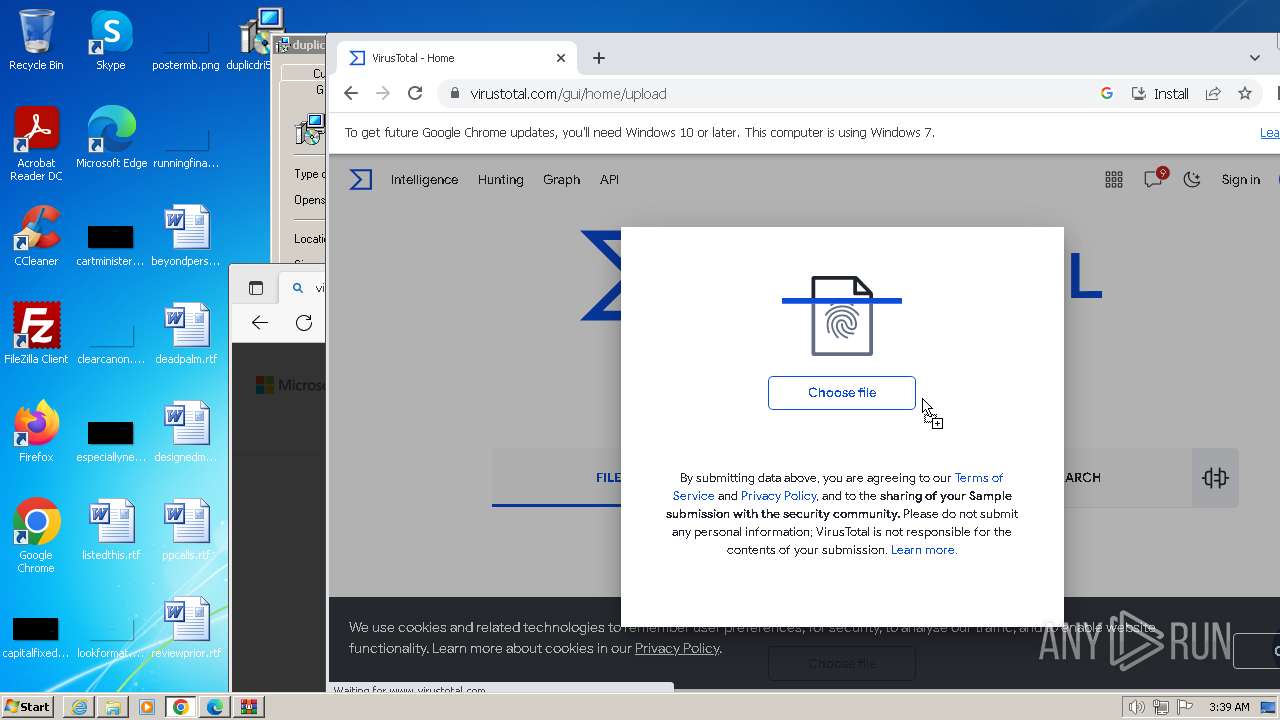The height and width of the screenshot is (720, 1280).
Task: Open the apps grid icon
Action: point(1114,180)
